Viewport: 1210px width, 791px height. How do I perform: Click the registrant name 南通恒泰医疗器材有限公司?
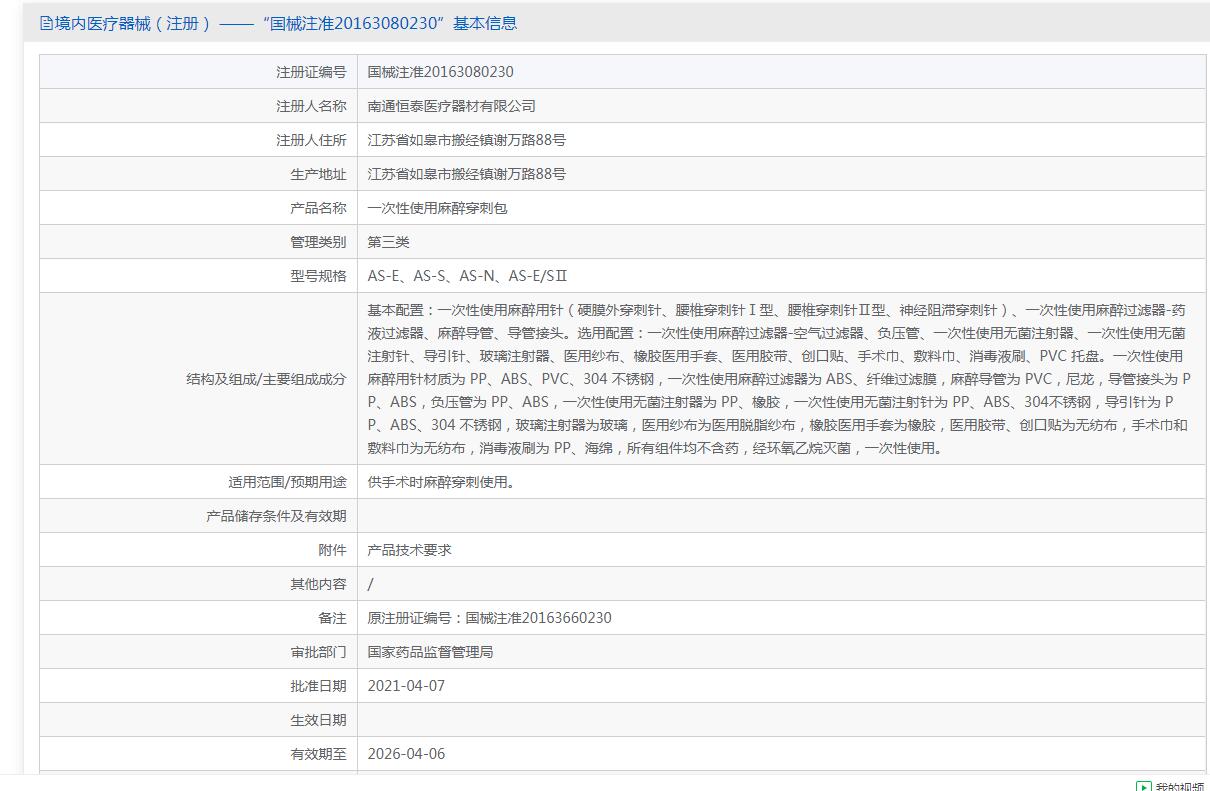tap(452, 106)
